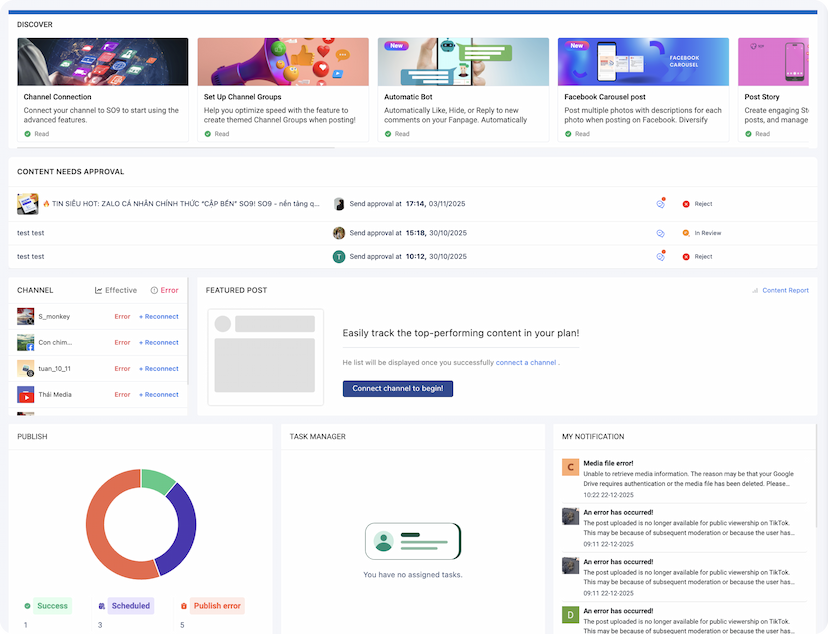Open comment icon on 10:12 test test row
The height and width of the screenshot is (634, 828).
[661, 257]
